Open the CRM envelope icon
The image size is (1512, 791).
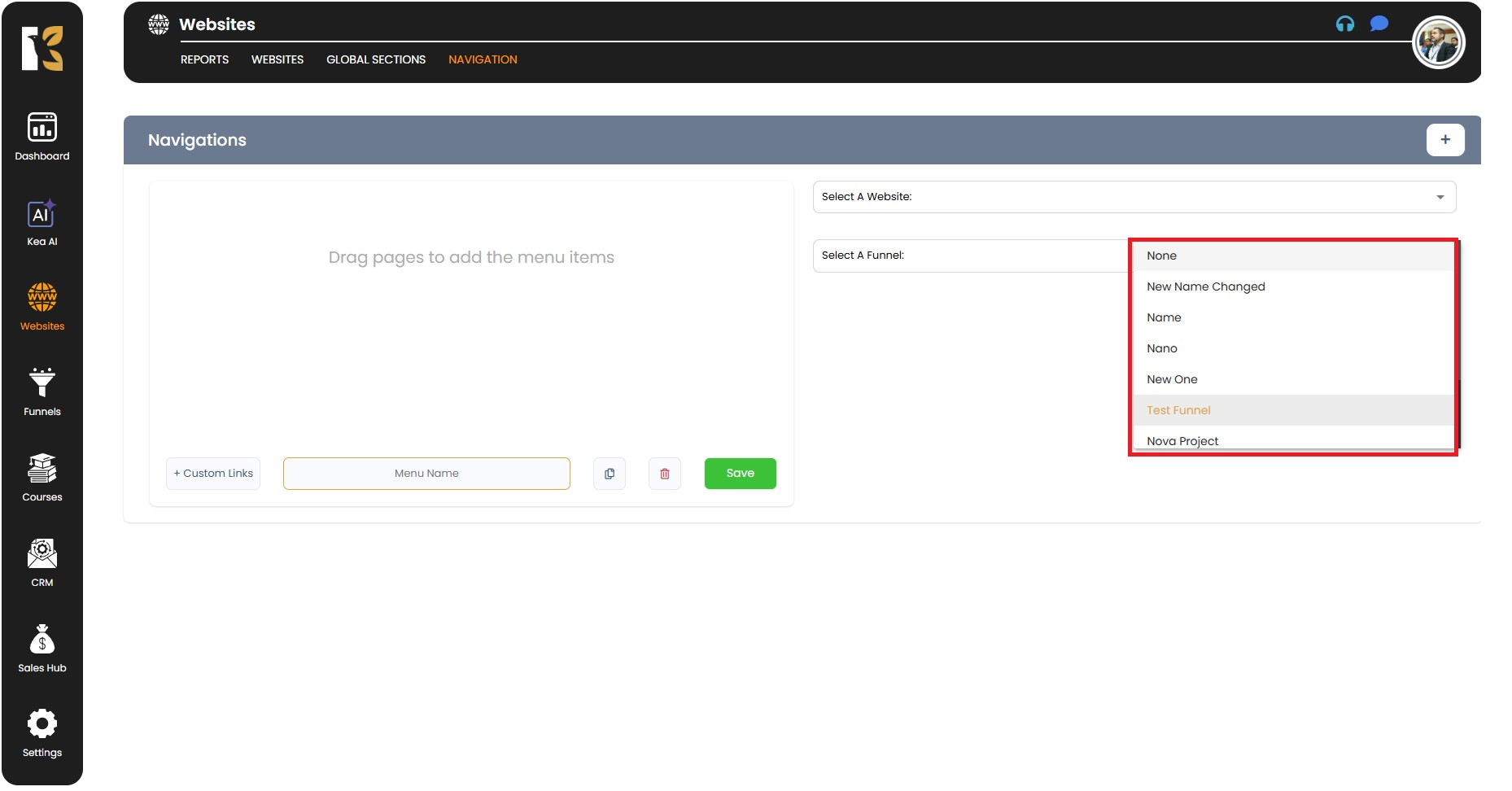click(42, 554)
